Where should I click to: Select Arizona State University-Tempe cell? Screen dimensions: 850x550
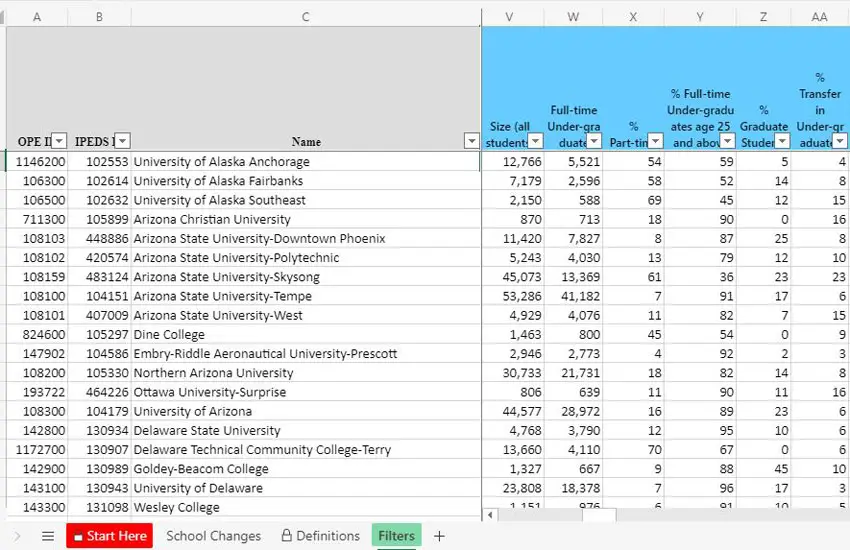click(306, 296)
